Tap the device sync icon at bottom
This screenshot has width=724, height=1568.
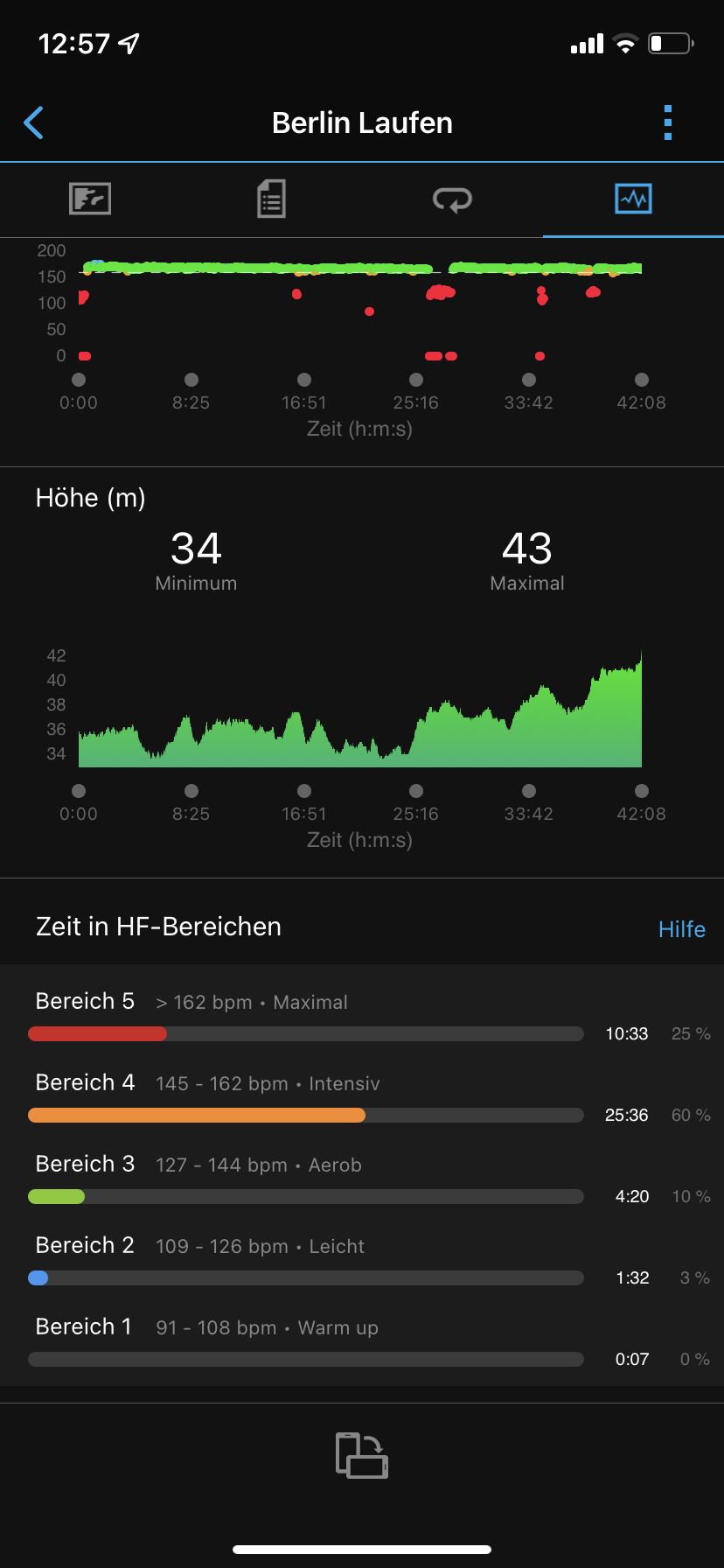tap(361, 1455)
